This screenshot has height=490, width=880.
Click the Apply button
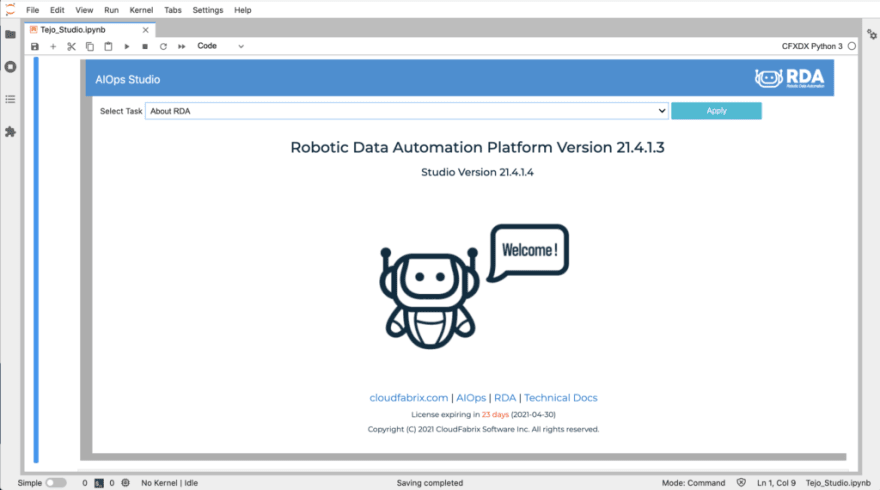coord(716,111)
